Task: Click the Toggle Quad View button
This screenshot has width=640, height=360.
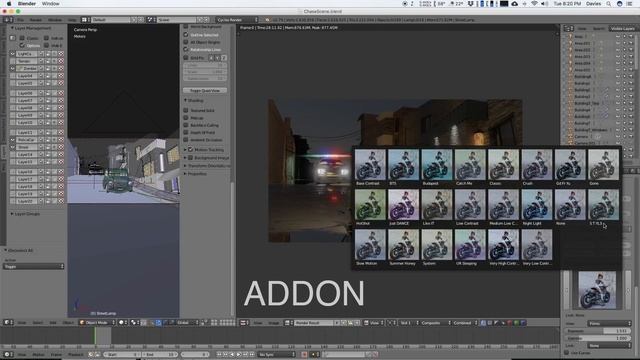Action: 205,91
